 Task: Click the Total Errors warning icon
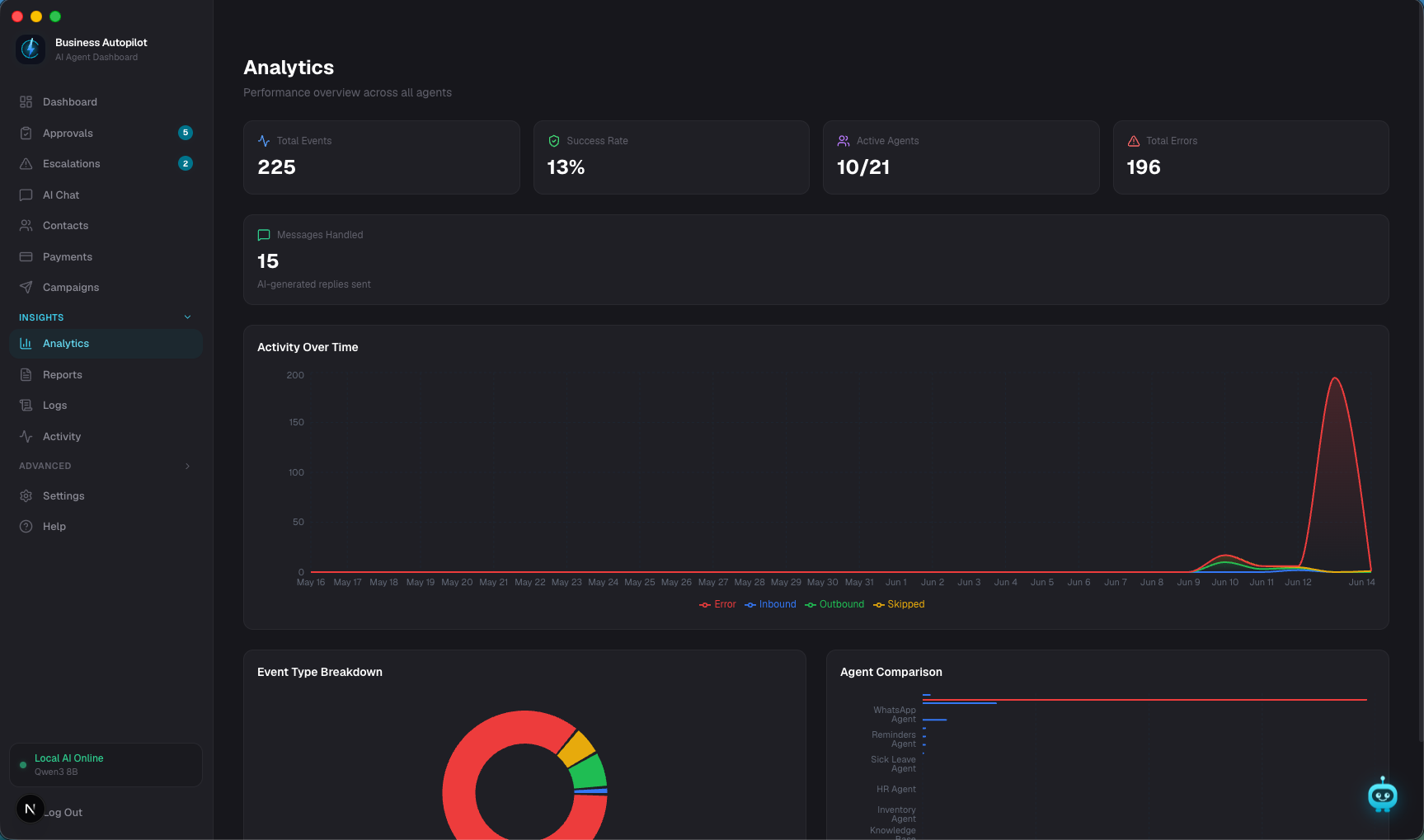click(1134, 141)
